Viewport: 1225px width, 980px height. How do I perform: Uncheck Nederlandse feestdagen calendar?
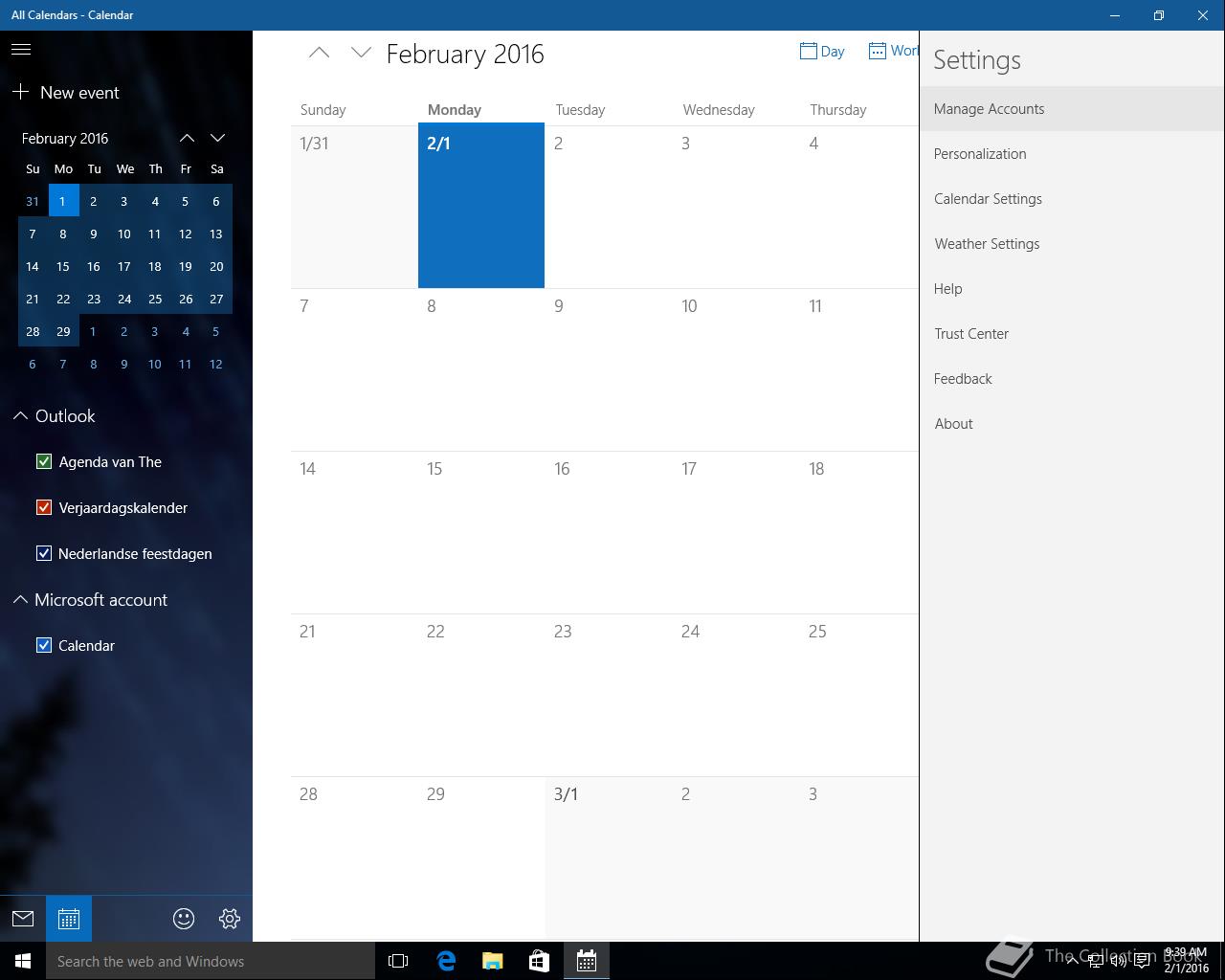coord(43,553)
